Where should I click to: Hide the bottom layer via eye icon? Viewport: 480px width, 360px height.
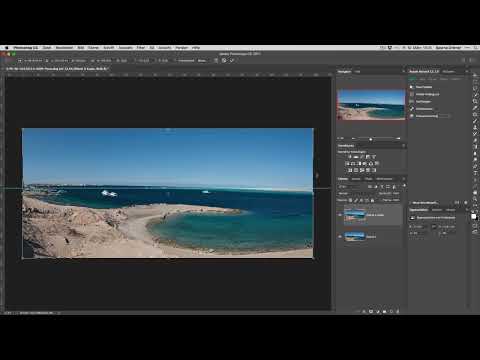(340, 237)
